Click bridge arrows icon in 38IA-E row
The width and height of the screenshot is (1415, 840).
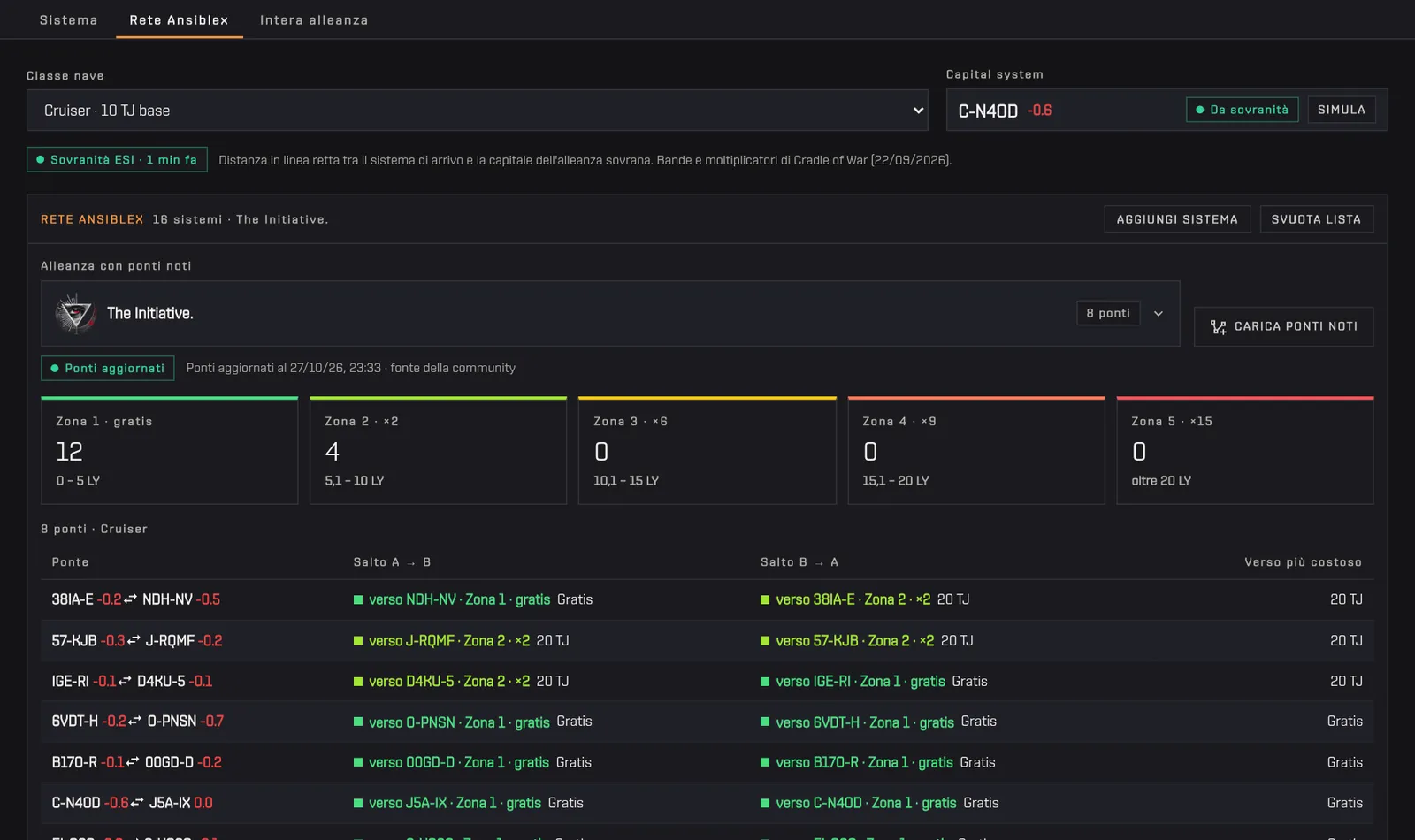click(131, 599)
